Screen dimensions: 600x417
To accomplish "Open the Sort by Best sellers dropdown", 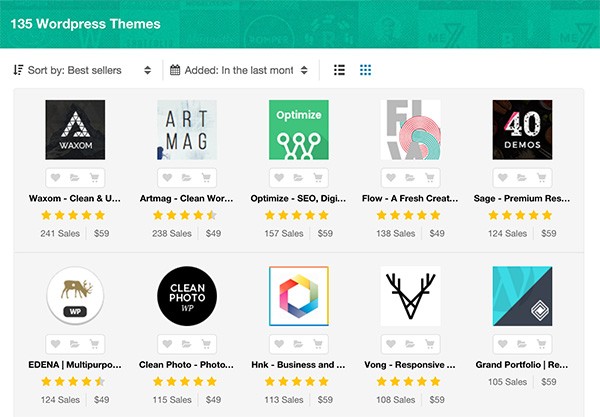I will [x=83, y=70].
